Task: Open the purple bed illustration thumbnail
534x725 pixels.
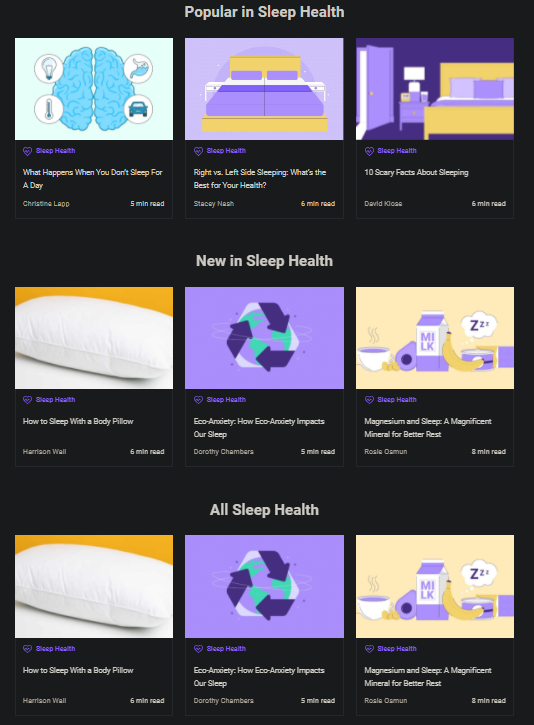Action: click(x=264, y=89)
